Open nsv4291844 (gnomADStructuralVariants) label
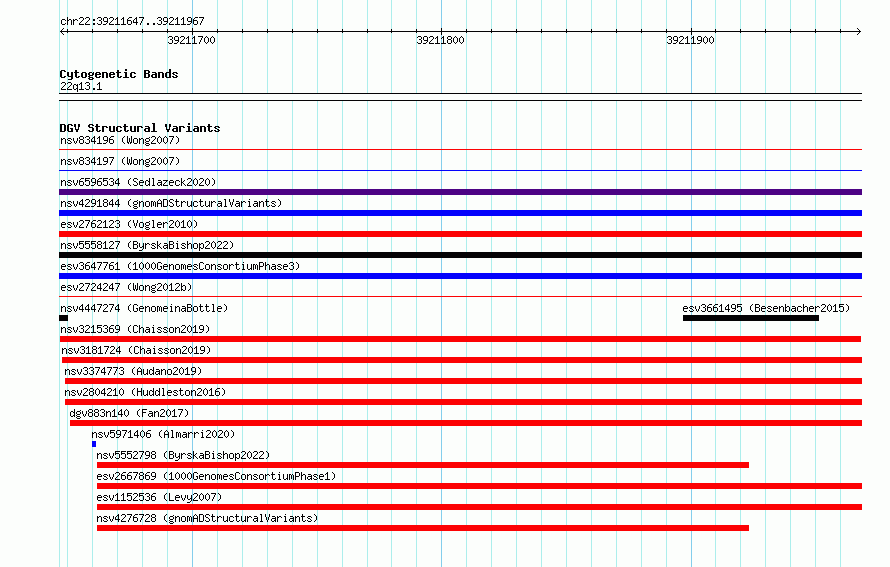 [171, 203]
